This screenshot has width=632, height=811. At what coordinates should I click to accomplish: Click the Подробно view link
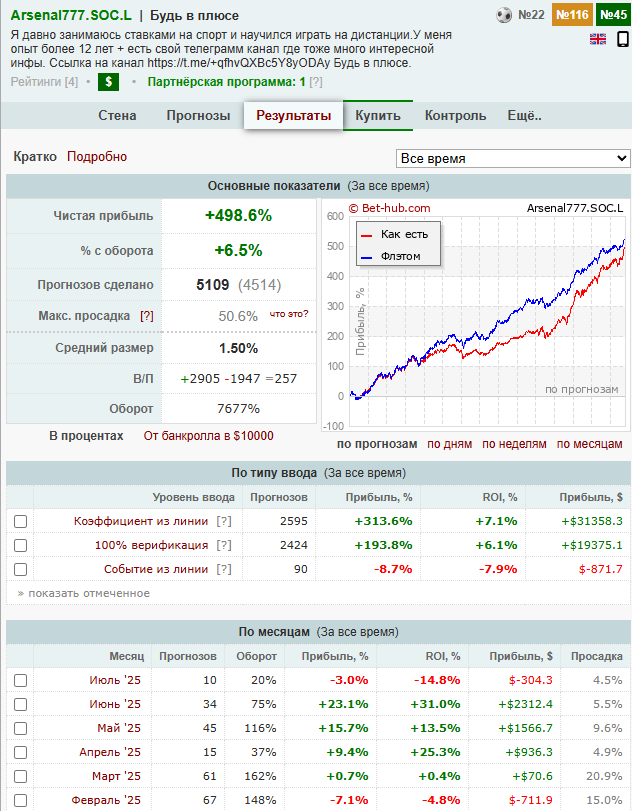pyautogui.click(x=97, y=156)
